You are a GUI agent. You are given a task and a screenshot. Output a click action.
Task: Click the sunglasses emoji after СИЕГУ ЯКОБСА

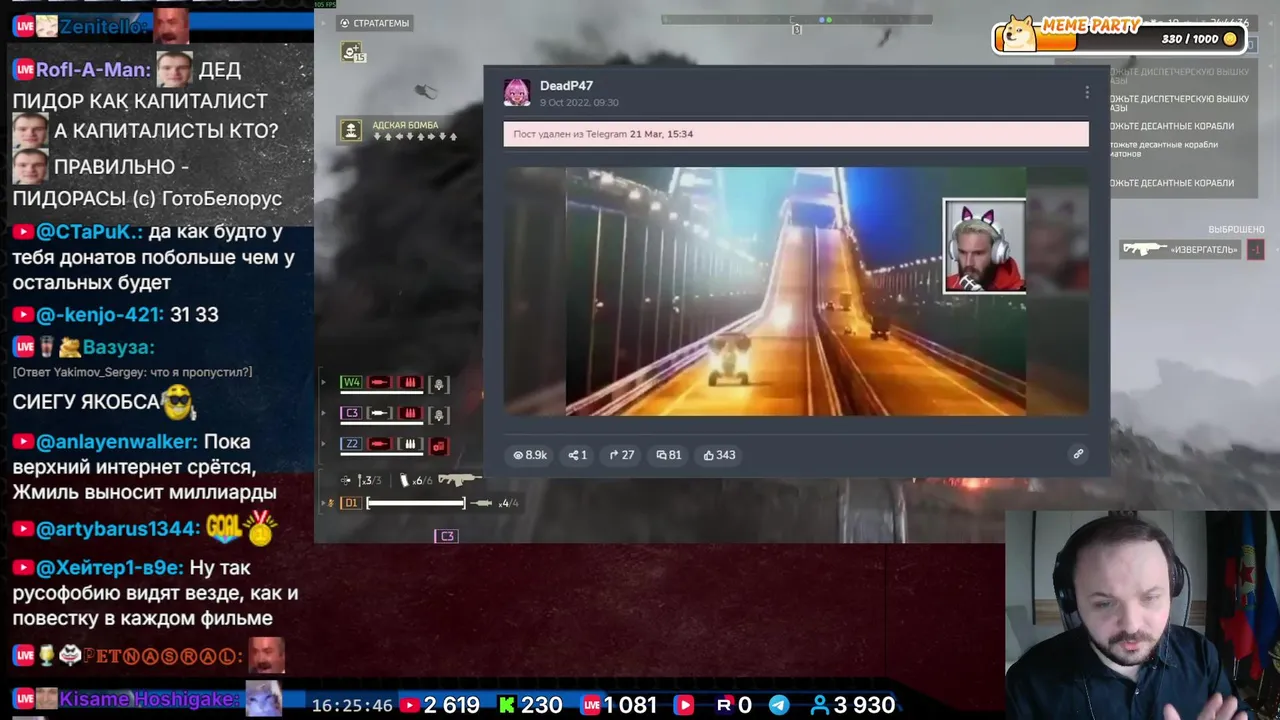coord(179,402)
